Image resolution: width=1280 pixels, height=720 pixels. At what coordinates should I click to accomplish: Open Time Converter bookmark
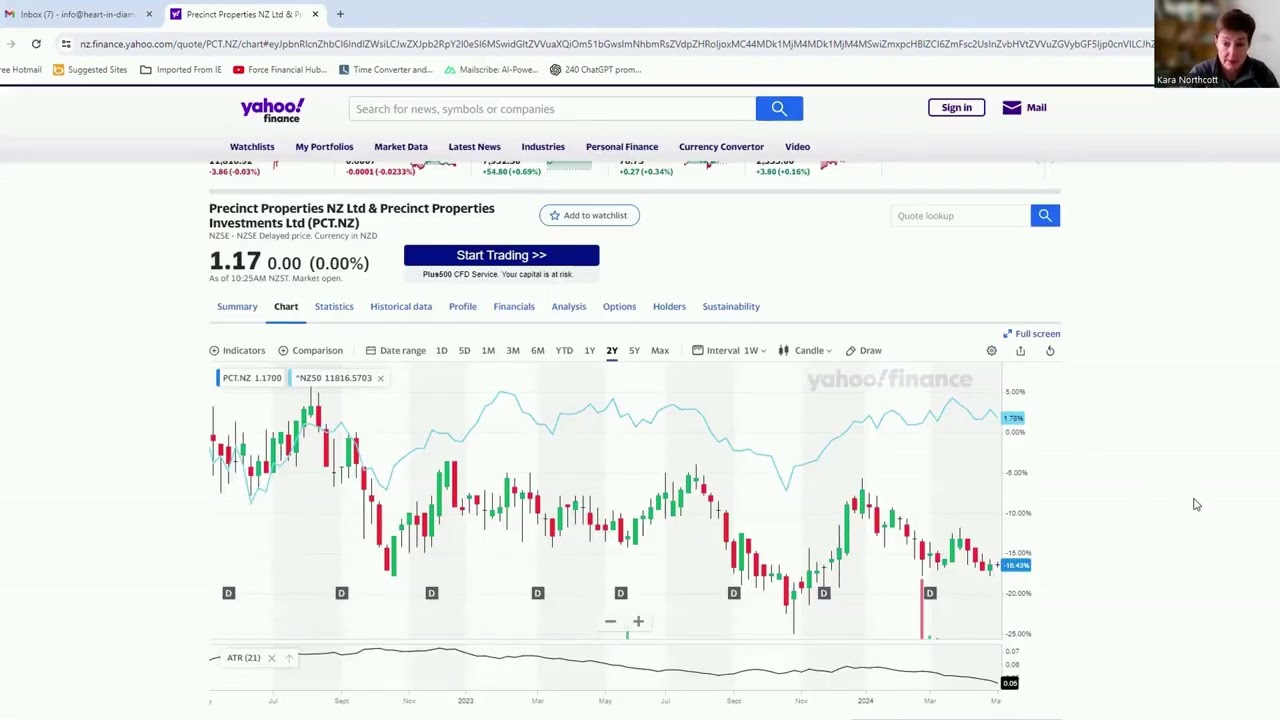(x=386, y=70)
